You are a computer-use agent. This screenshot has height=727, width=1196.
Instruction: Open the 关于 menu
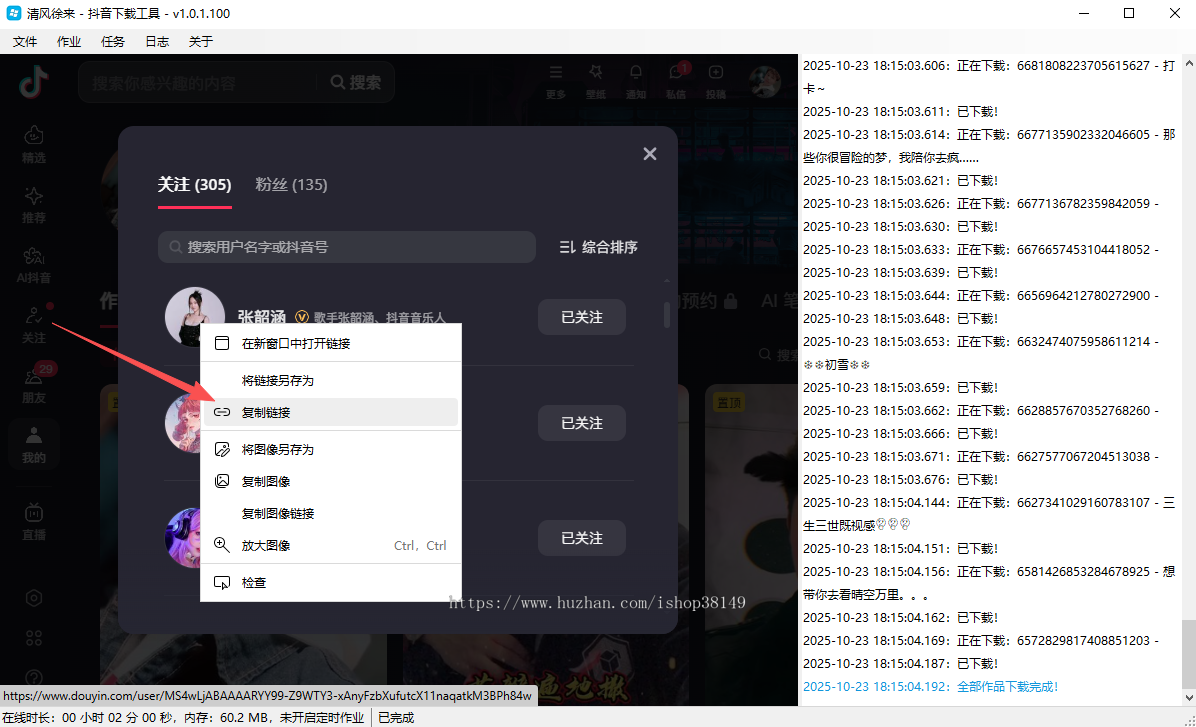coord(201,42)
